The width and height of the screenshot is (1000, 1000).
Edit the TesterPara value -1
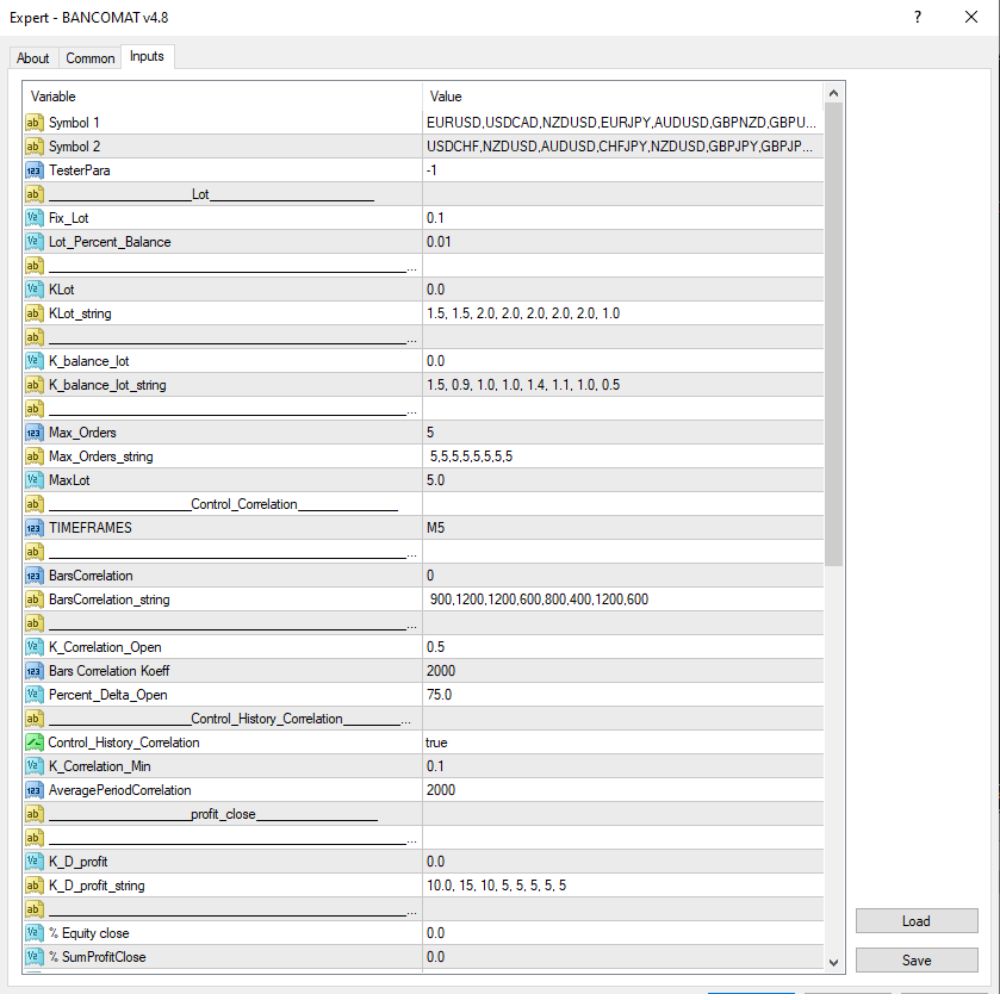622,170
